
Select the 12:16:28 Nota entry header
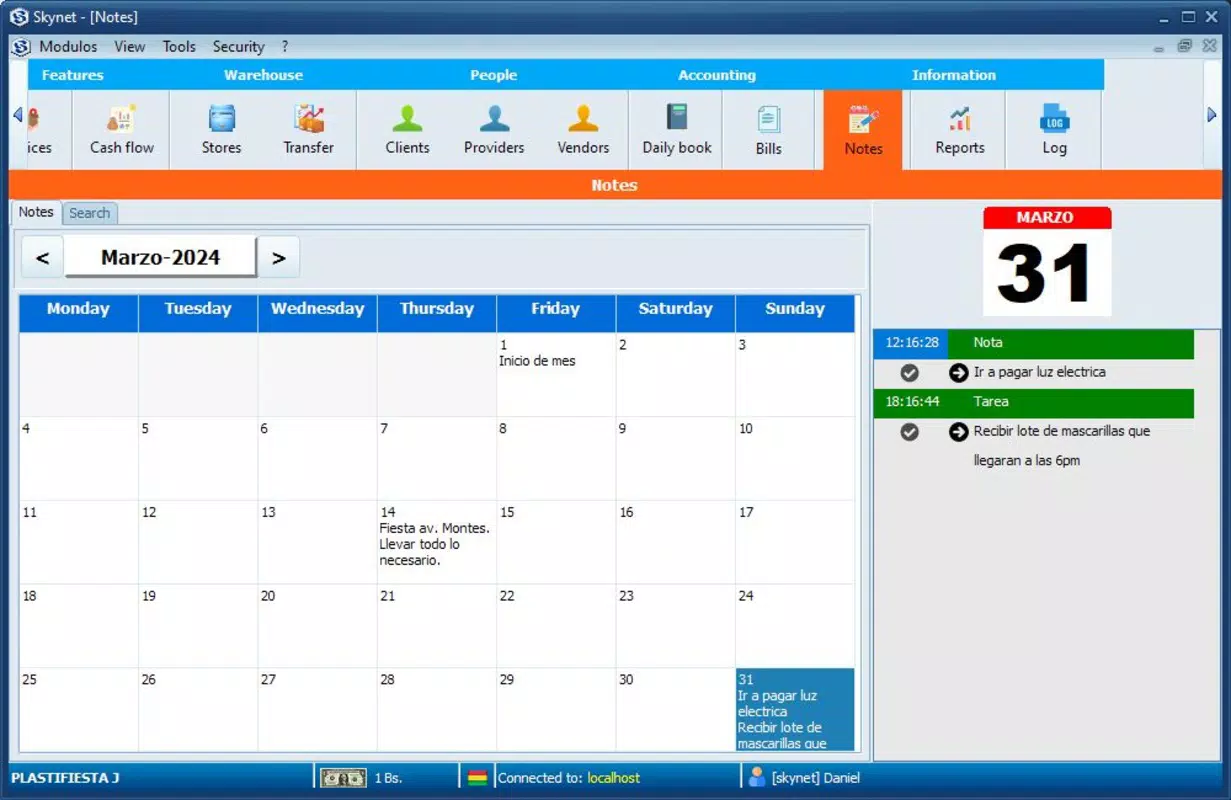tap(1033, 343)
